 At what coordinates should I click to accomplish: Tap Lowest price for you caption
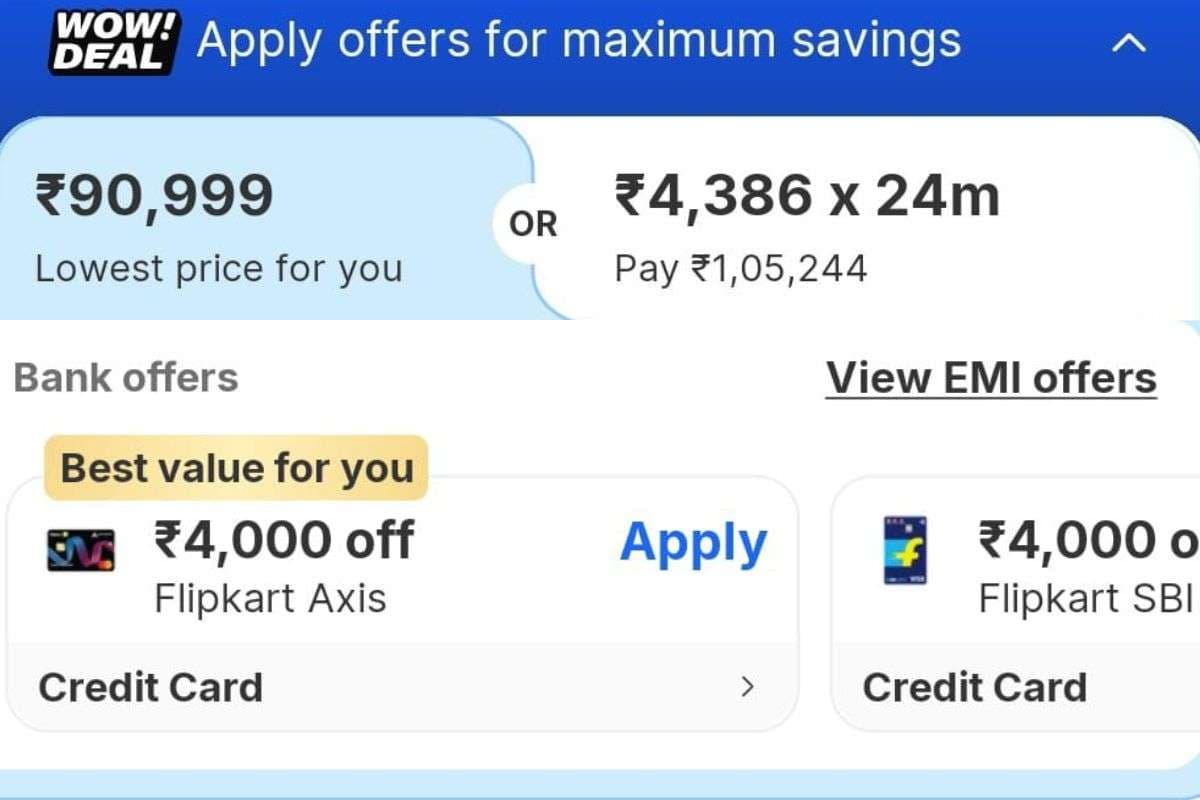(x=219, y=269)
